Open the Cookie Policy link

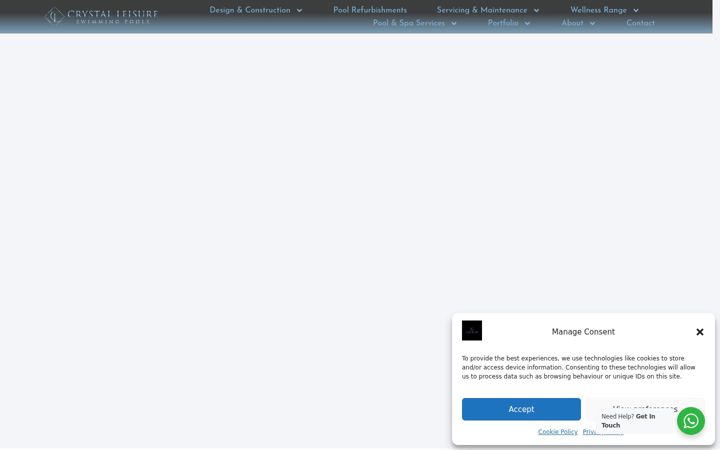[557, 432]
